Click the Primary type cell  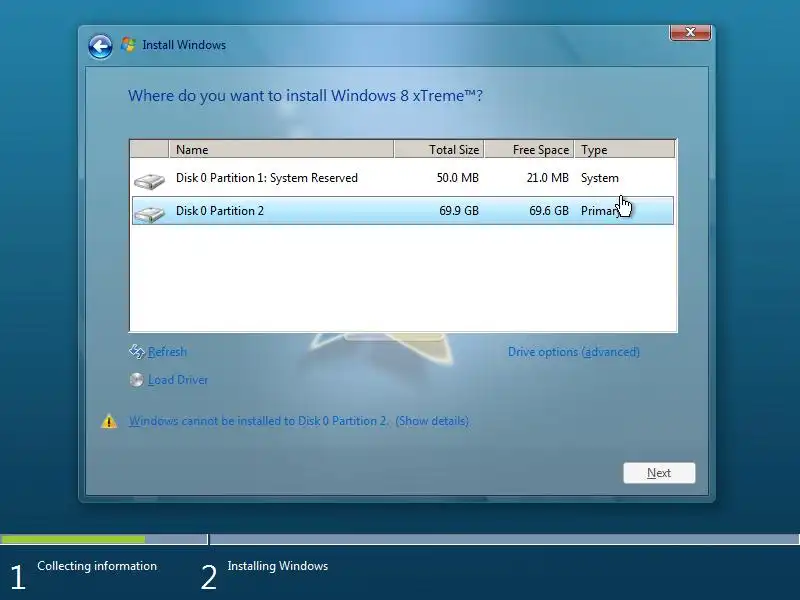click(602, 211)
